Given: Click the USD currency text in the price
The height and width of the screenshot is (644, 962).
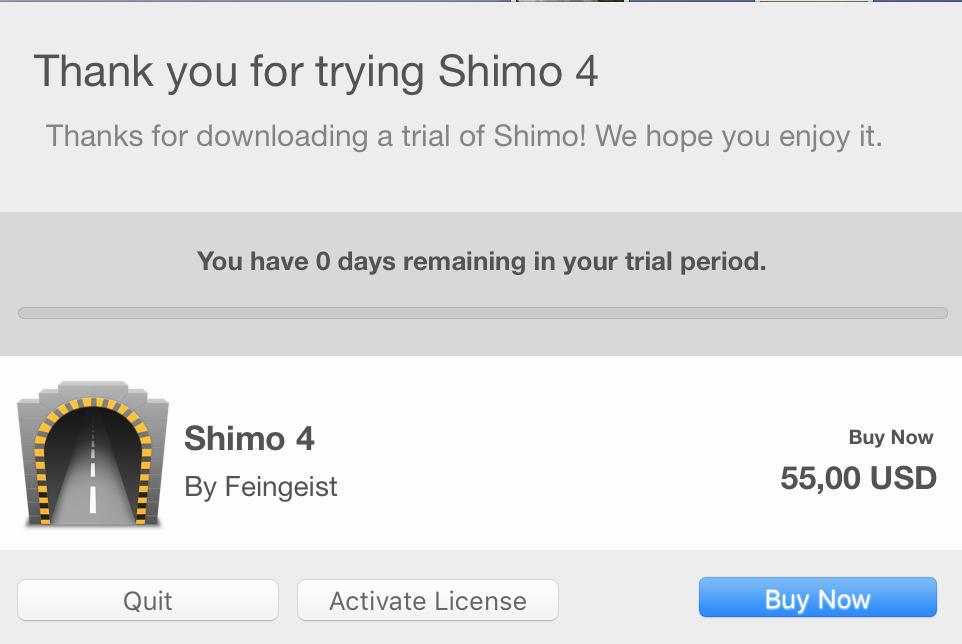Looking at the screenshot, I should [x=903, y=478].
